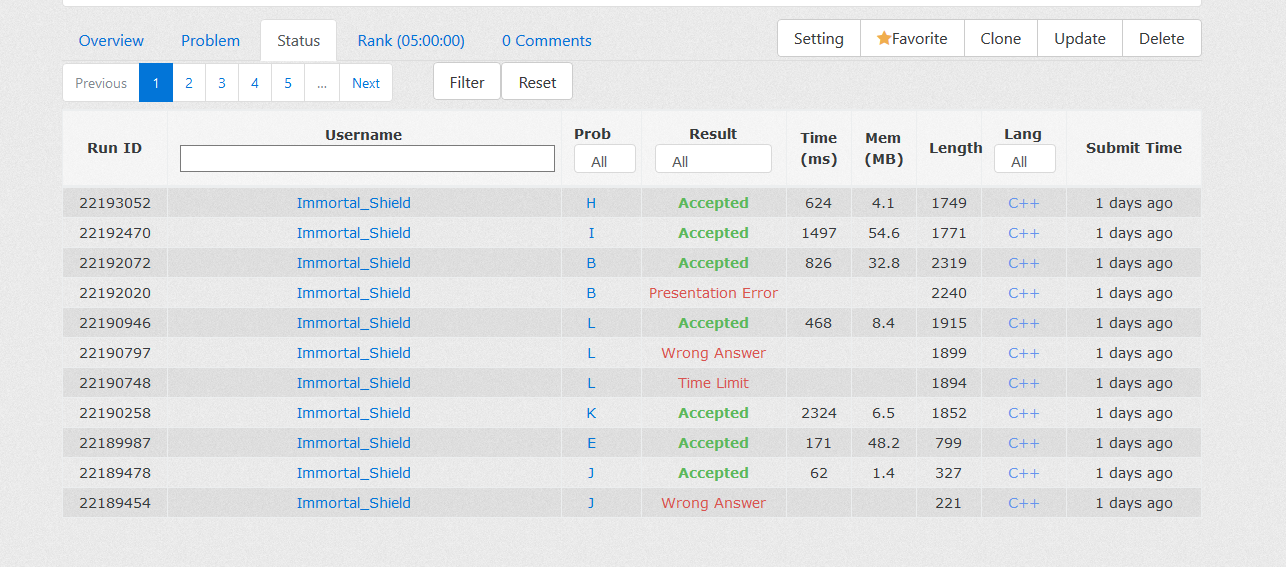Focus the Username filter input field
The height and width of the screenshot is (567, 1286).
pyautogui.click(x=367, y=159)
